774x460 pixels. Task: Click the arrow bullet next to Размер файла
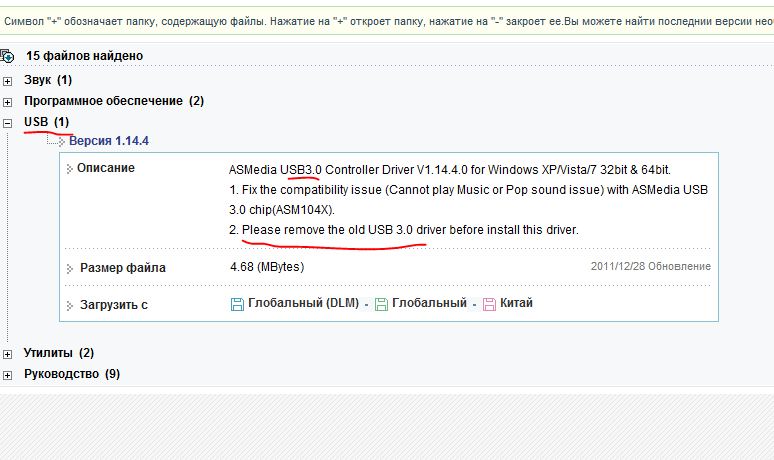click(70, 269)
